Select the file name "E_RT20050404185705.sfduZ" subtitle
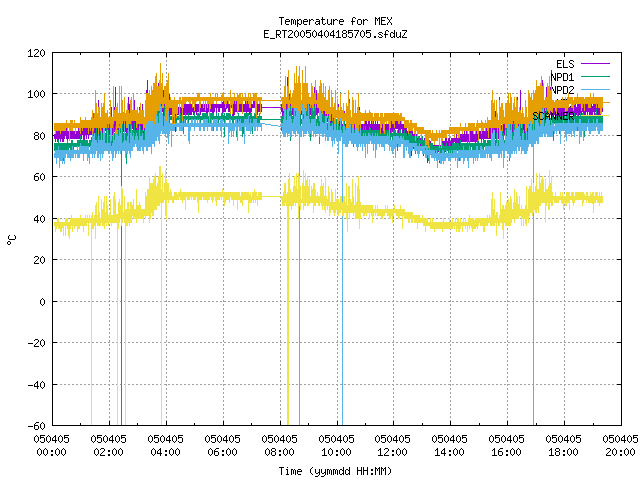This screenshot has width=640, height=480. click(335, 34)
